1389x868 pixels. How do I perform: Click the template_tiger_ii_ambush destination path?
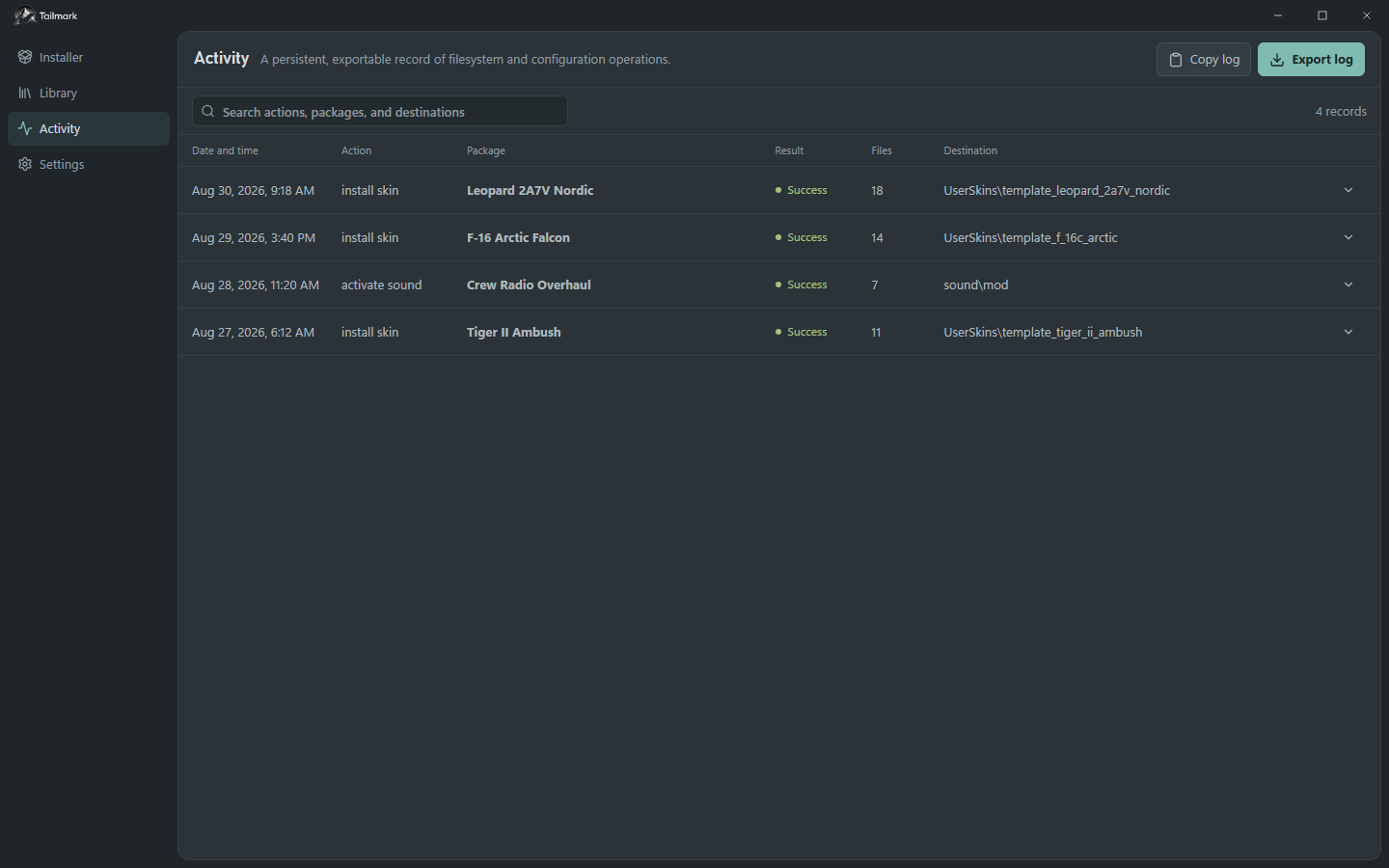click(x=1043, y=332)
